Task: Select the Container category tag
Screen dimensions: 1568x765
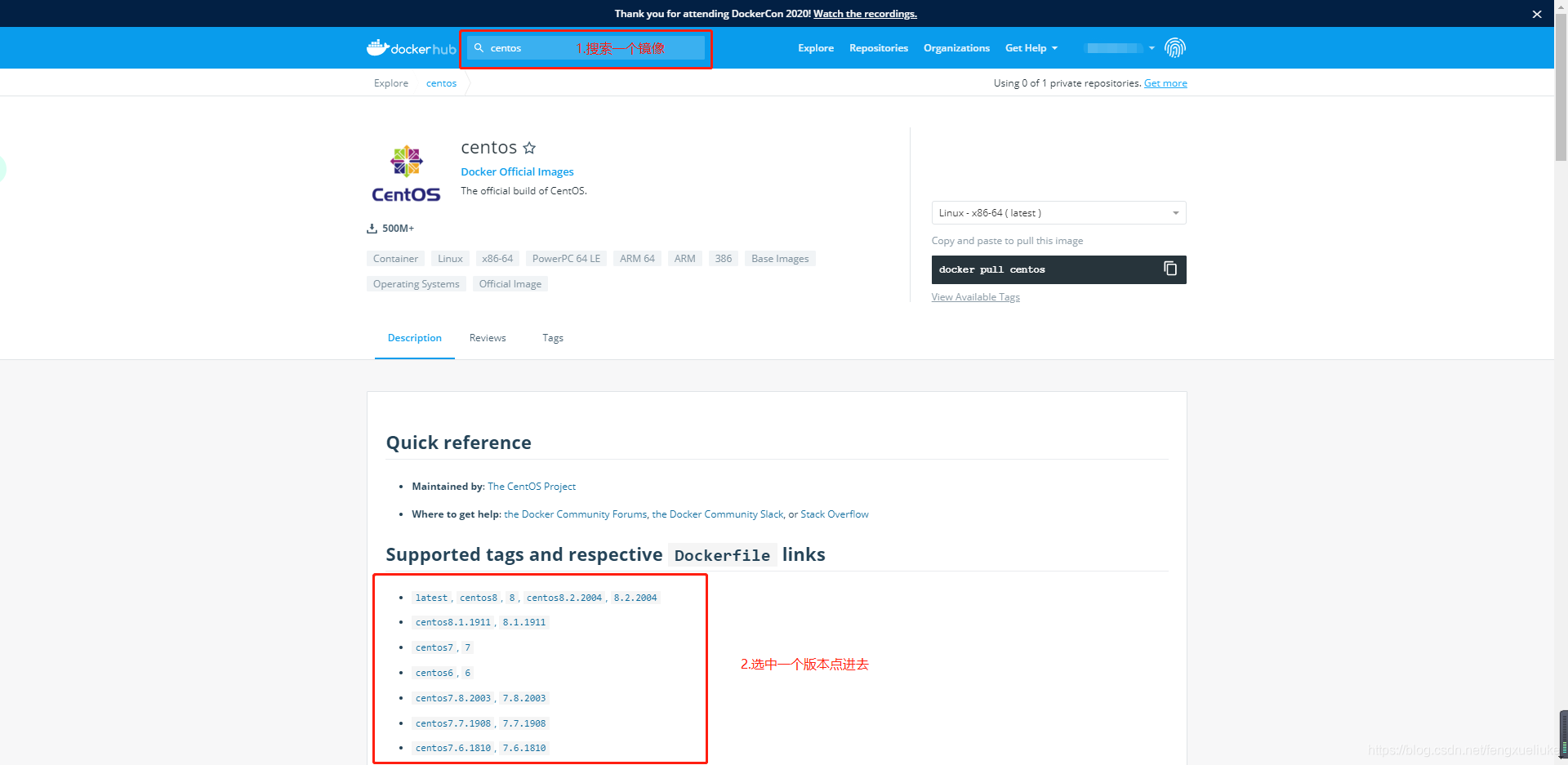Action: 395,259
